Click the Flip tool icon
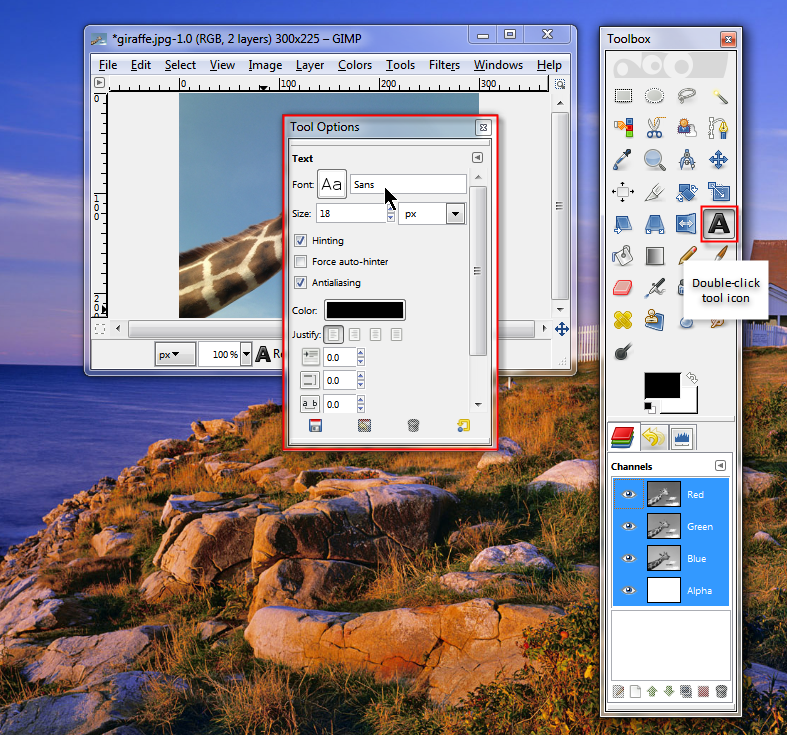Screen dimensions: 787x735 [686, 224]
